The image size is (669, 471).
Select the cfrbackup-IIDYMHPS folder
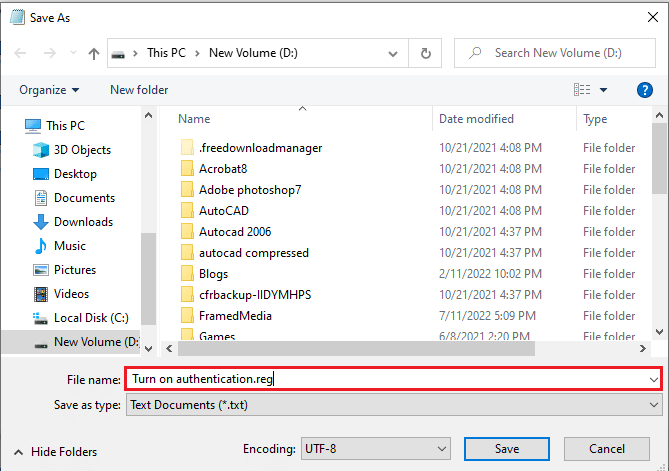point(255,295)
